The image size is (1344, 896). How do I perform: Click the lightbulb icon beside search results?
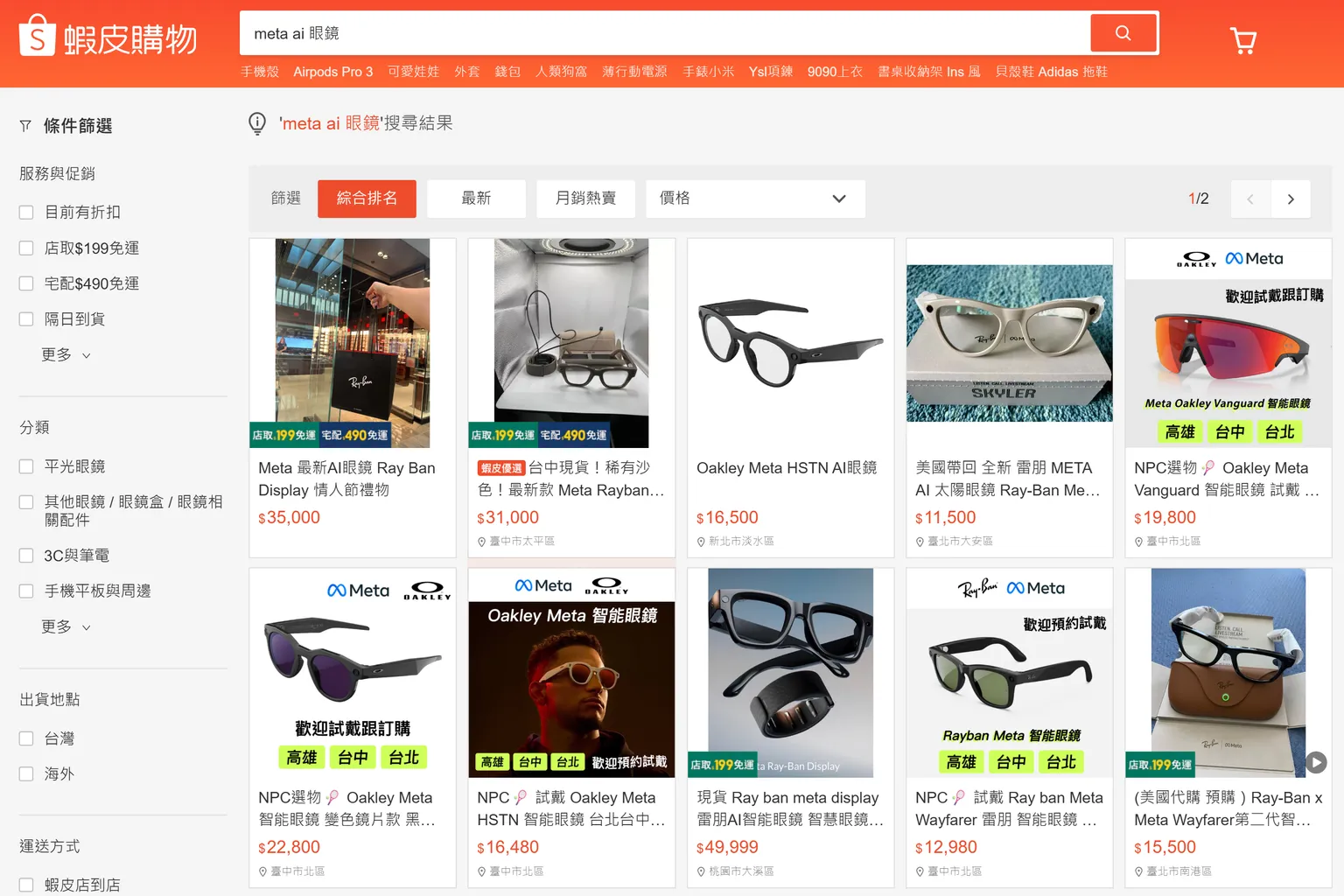pyautogui.click(x=257, y=123)
